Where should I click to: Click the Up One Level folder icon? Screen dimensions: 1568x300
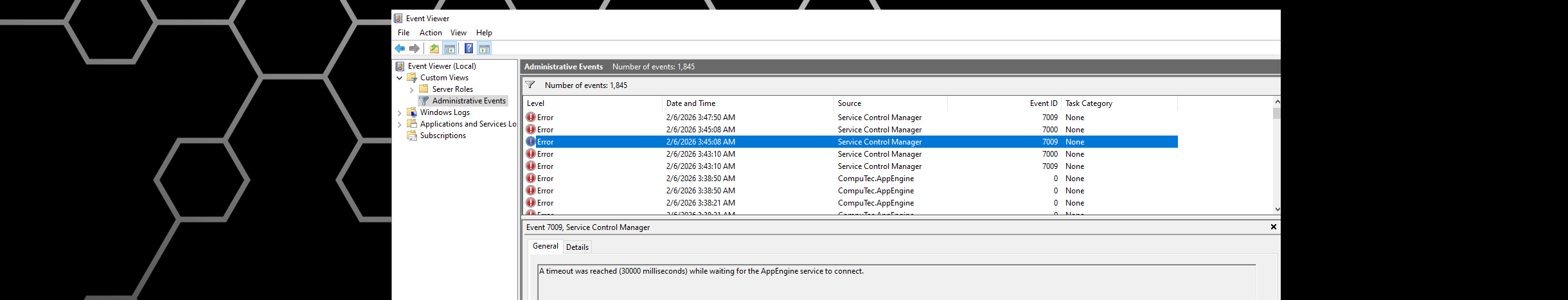click(x=434, y=49)
